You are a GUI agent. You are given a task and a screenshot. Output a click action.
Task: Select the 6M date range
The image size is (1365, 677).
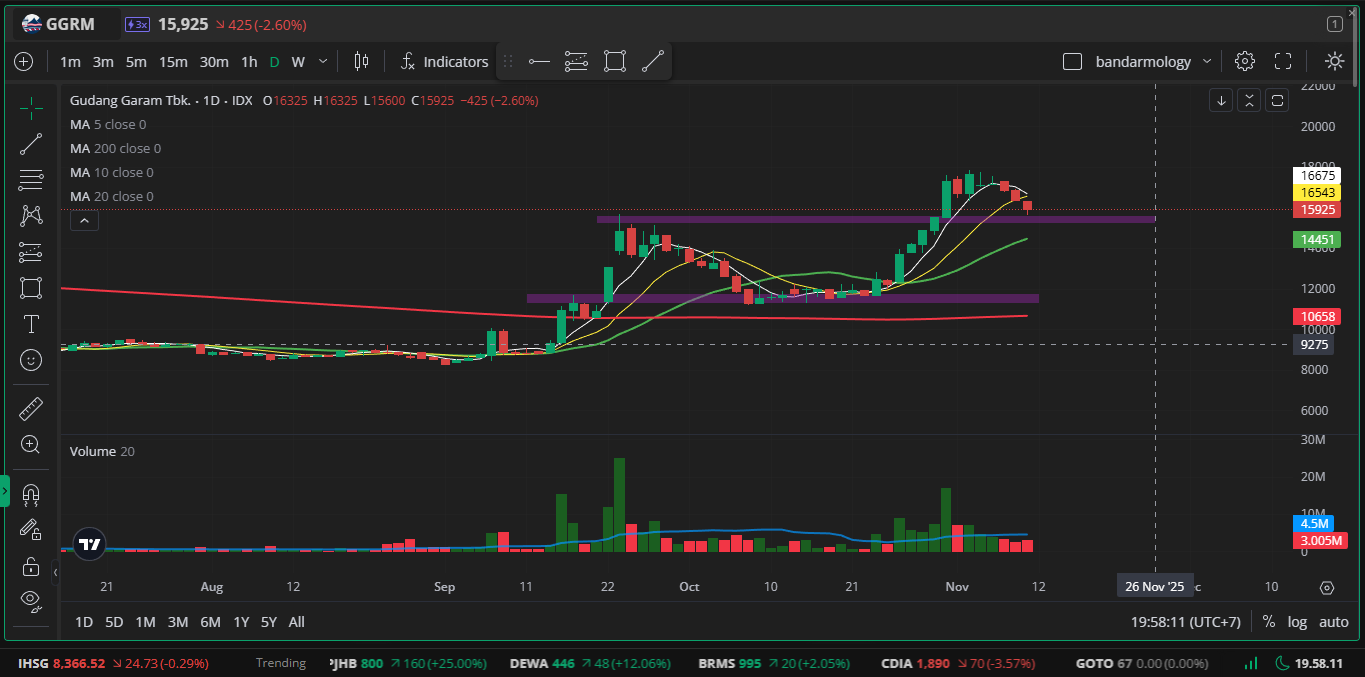pyautogui.click(x=210, y=622)
